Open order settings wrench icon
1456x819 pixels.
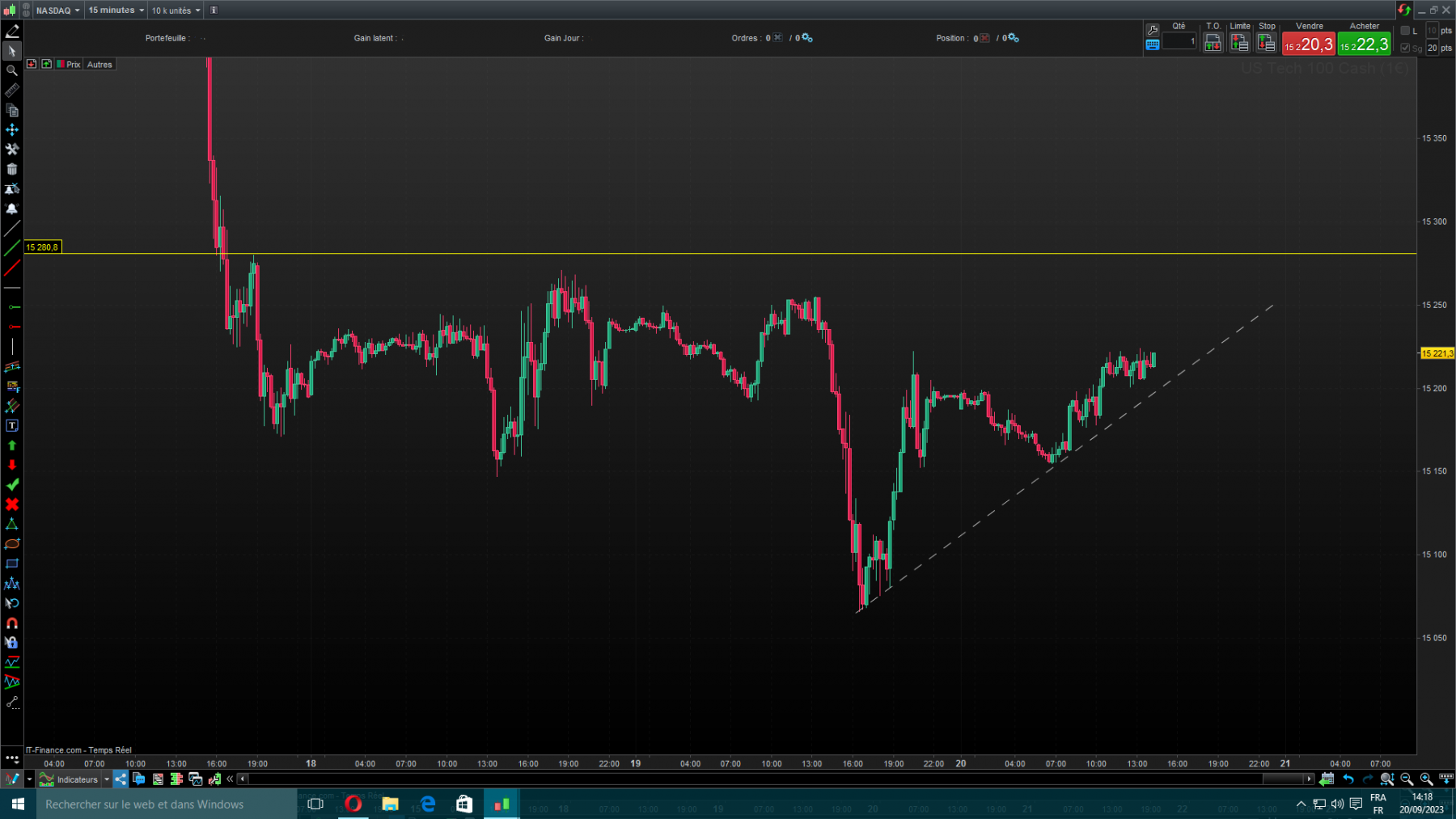coord(1153,30)
